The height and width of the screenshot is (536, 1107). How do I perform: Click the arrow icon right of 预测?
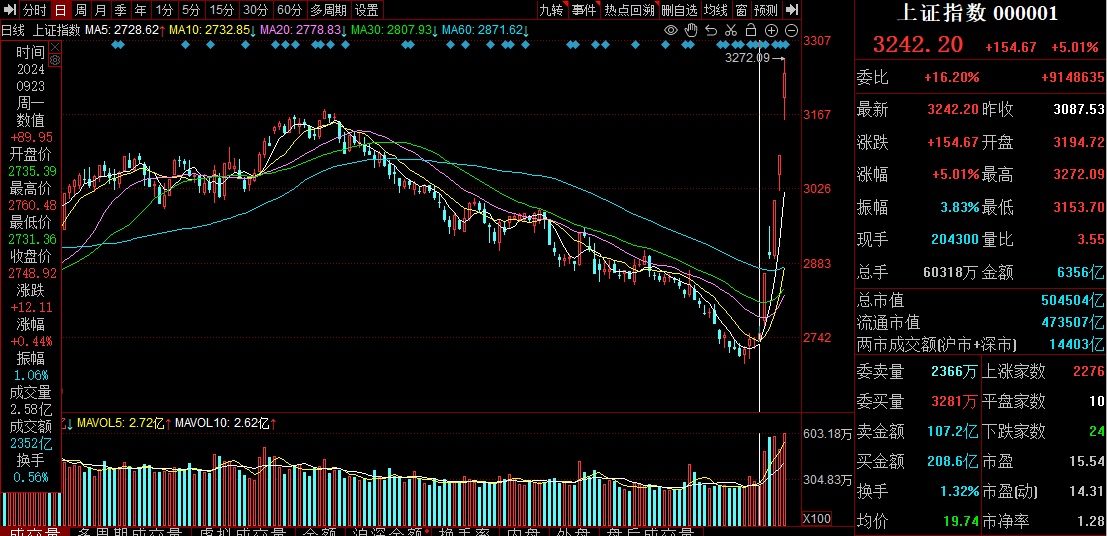tap(792, 10)
